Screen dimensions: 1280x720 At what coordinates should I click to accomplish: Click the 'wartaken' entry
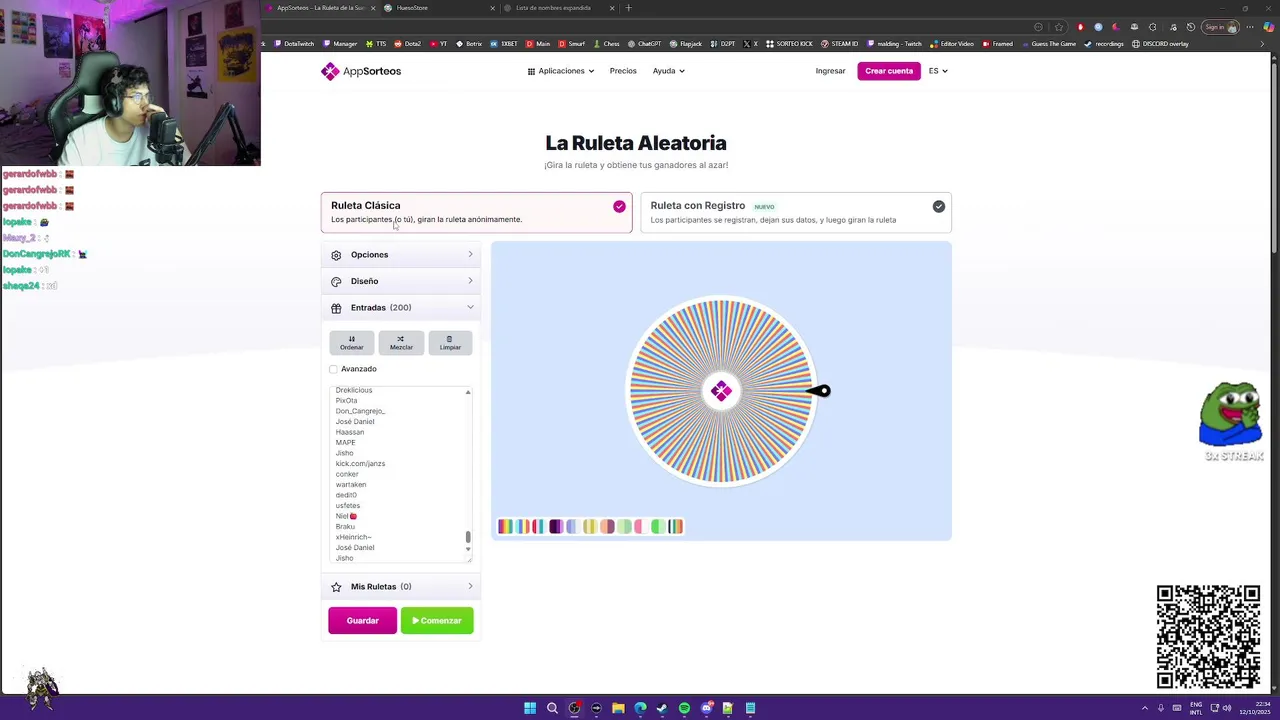click(x=351, y=485)
